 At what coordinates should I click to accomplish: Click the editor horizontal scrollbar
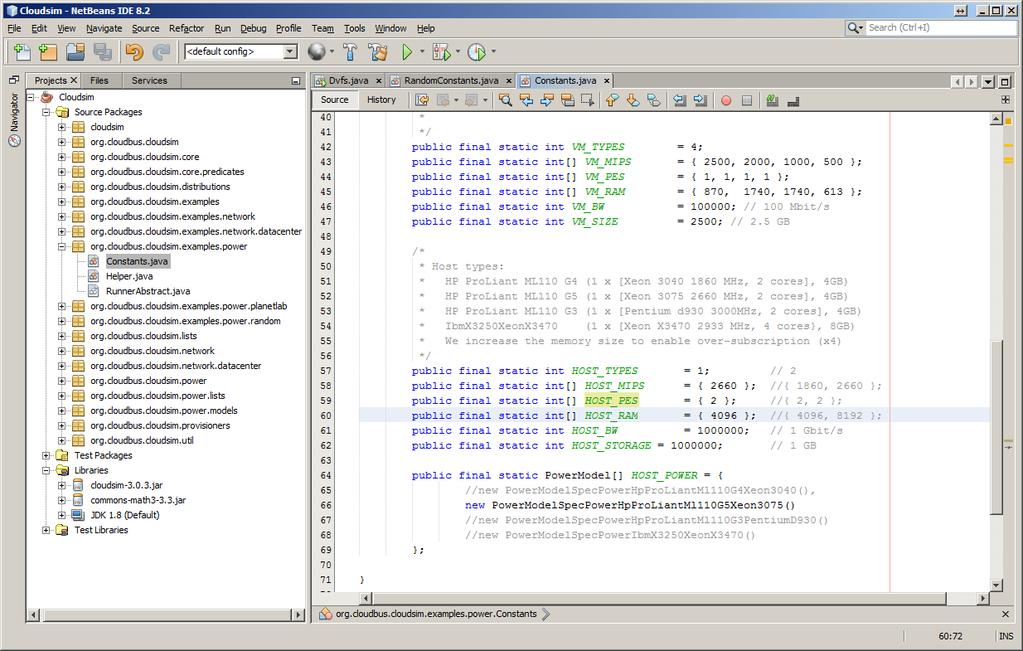[x=659, y=598]
